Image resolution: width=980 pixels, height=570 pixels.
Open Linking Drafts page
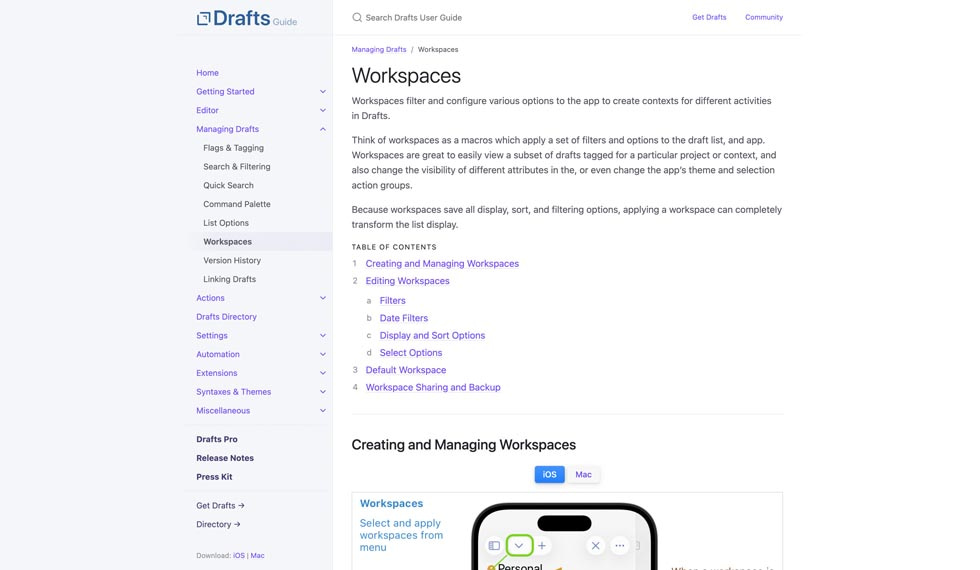229,279
